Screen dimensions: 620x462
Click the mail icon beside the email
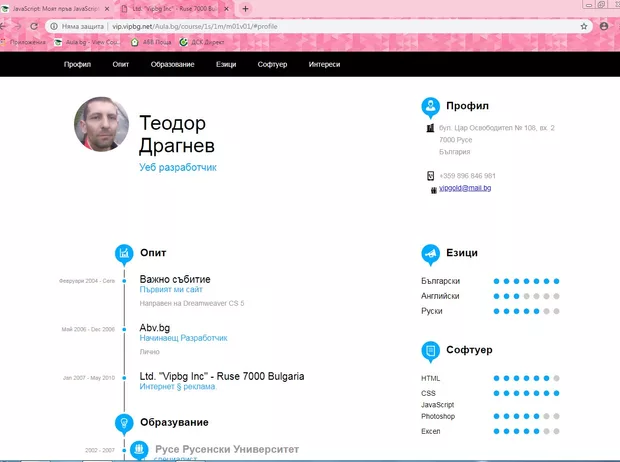tap(434, 190)
